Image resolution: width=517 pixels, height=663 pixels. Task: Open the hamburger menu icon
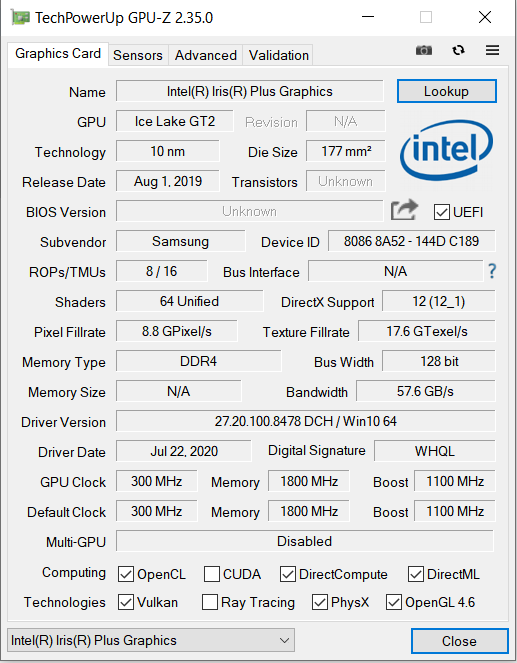[x=492, y=50]
